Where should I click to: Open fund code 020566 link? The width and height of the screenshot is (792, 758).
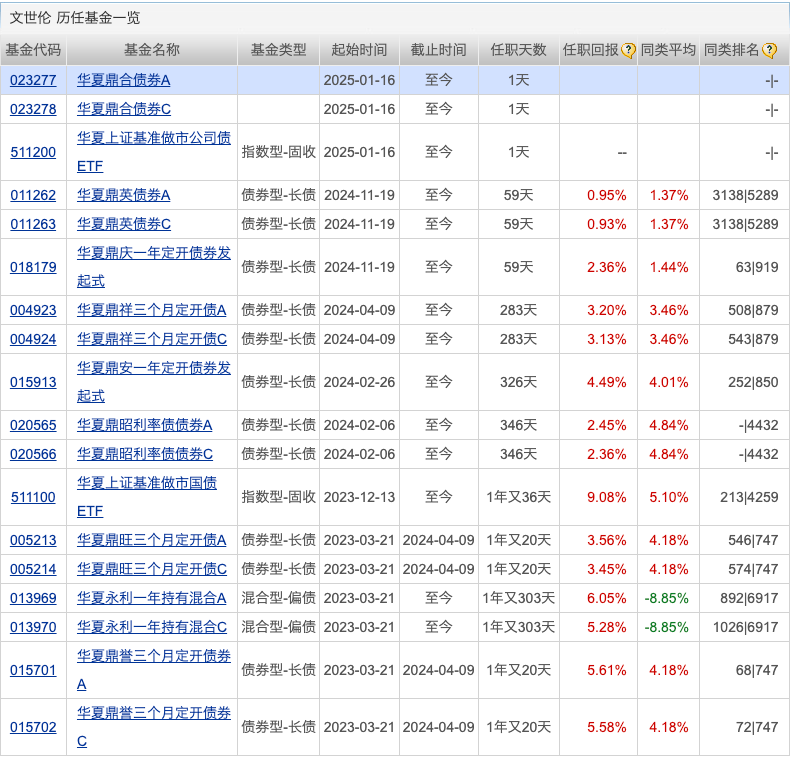33,454
